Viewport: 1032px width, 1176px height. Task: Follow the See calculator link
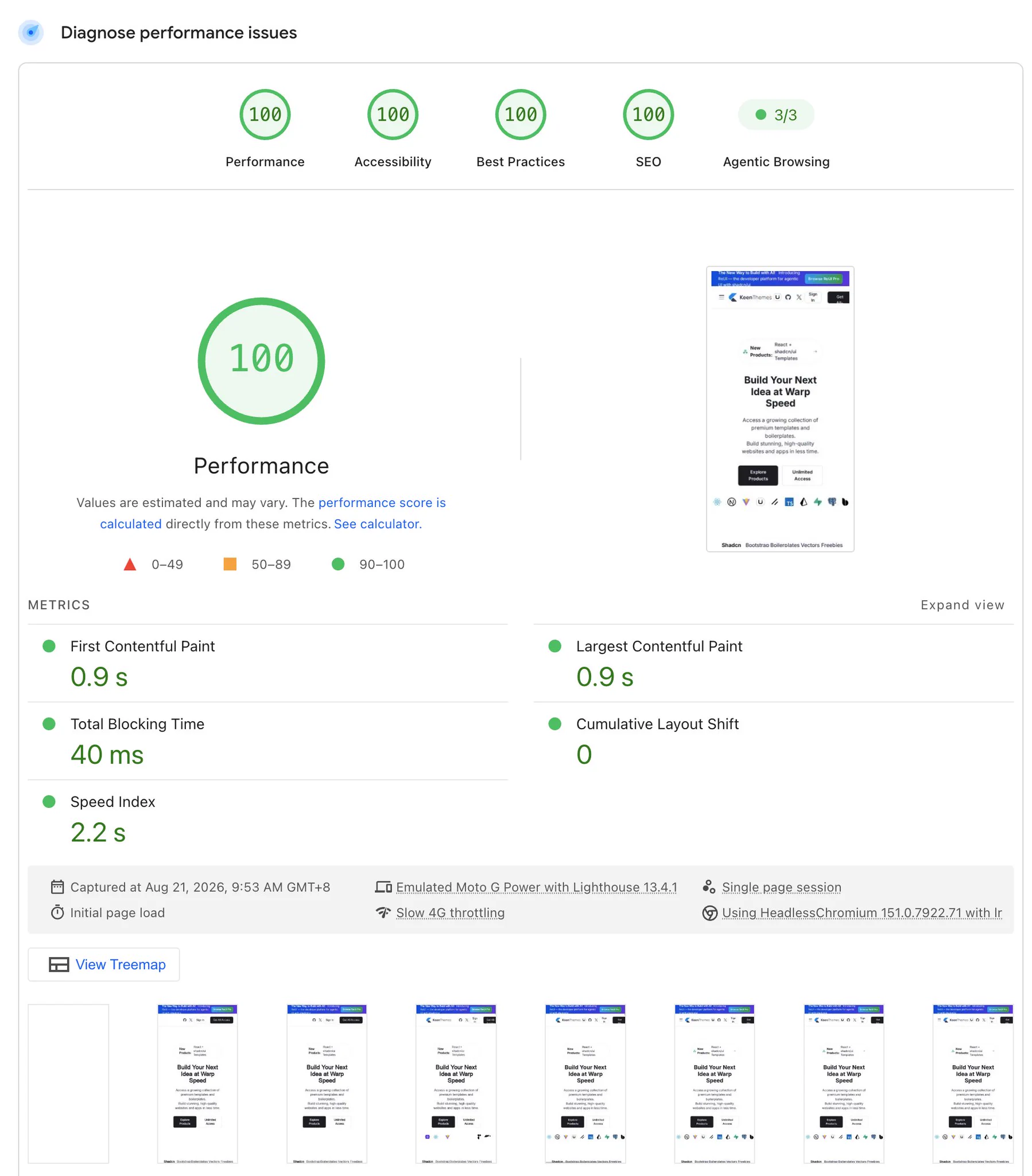click(x=377, y=524)
